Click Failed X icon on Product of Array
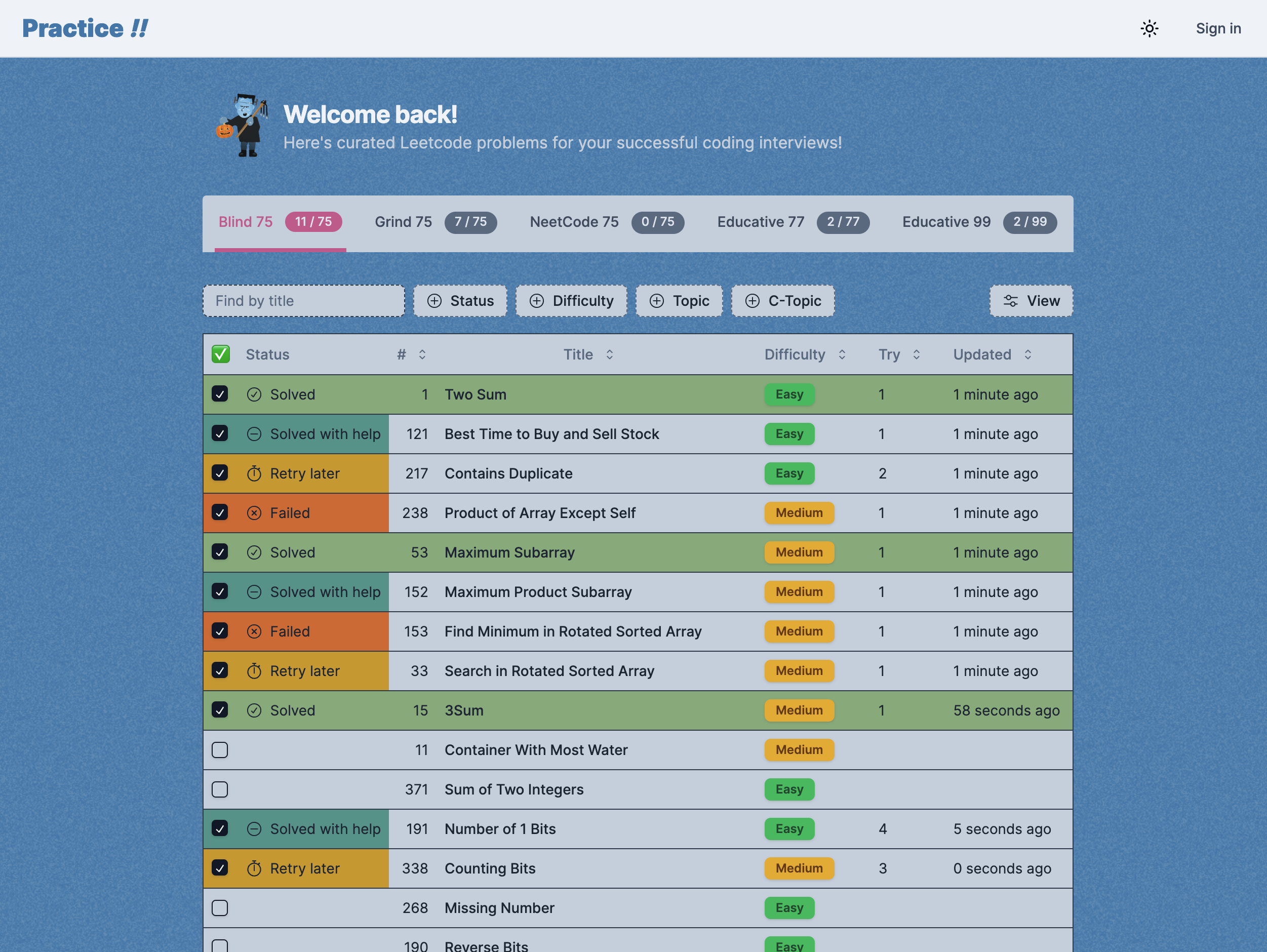This screenshot has height=952, width=1267. (x=254, y=513)
